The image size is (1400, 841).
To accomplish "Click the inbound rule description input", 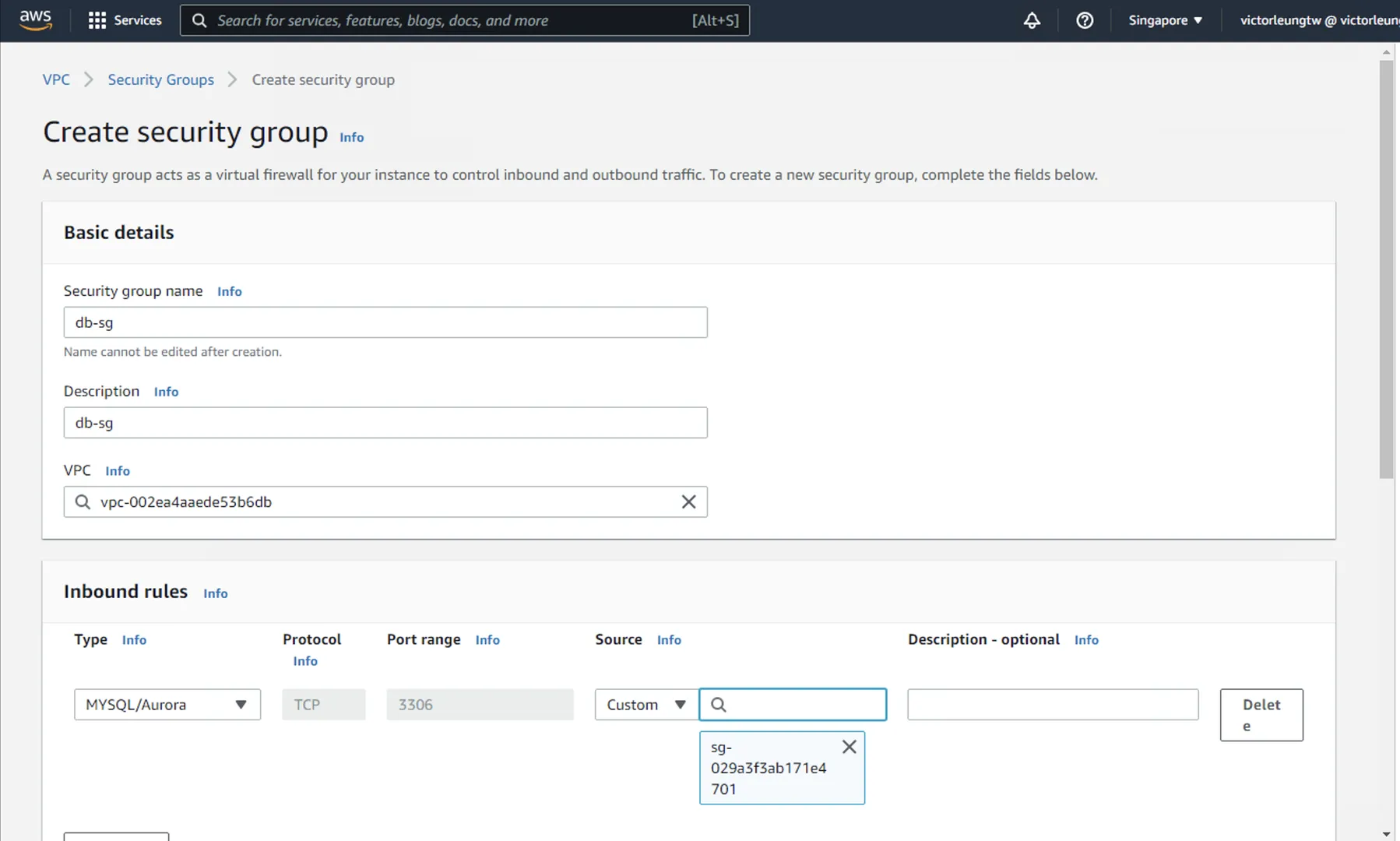I will click(1052, 705).
